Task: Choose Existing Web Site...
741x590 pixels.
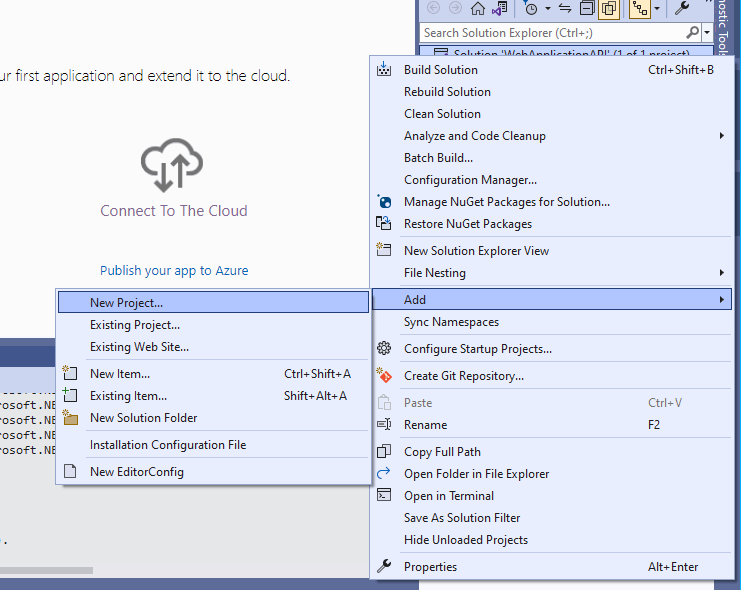Action: (x=213, y=347)
